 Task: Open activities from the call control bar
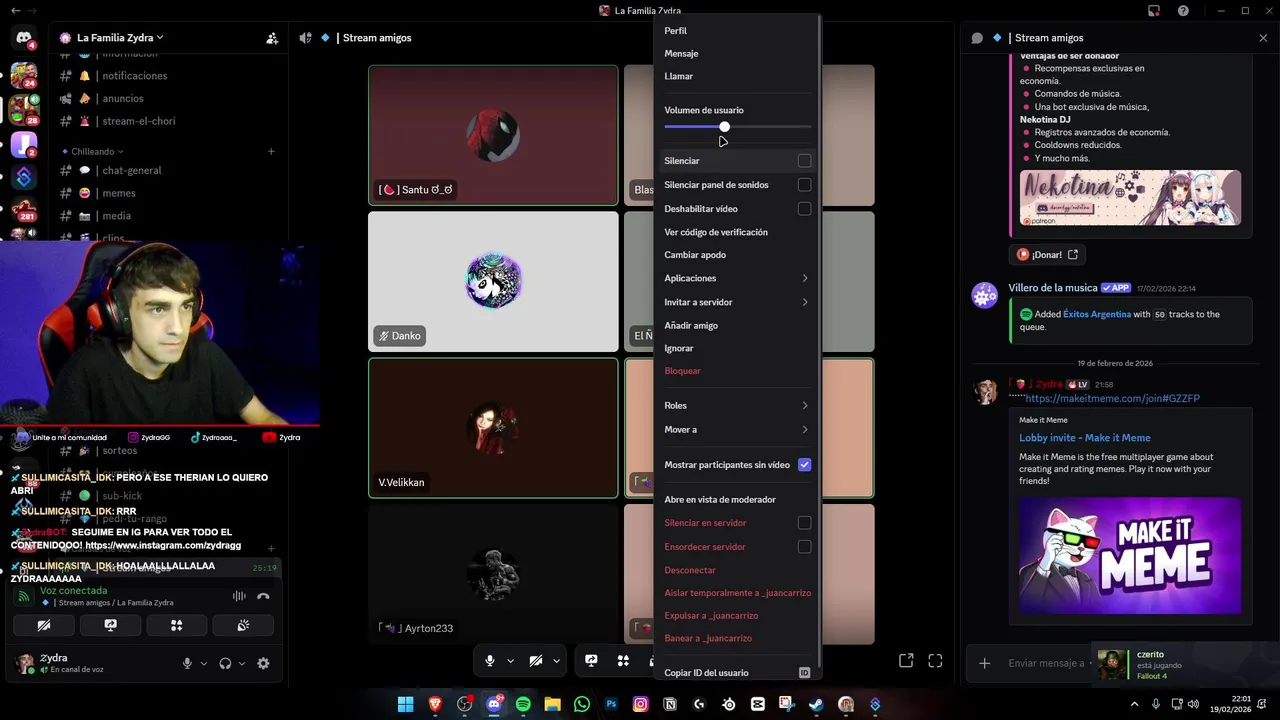623,661
